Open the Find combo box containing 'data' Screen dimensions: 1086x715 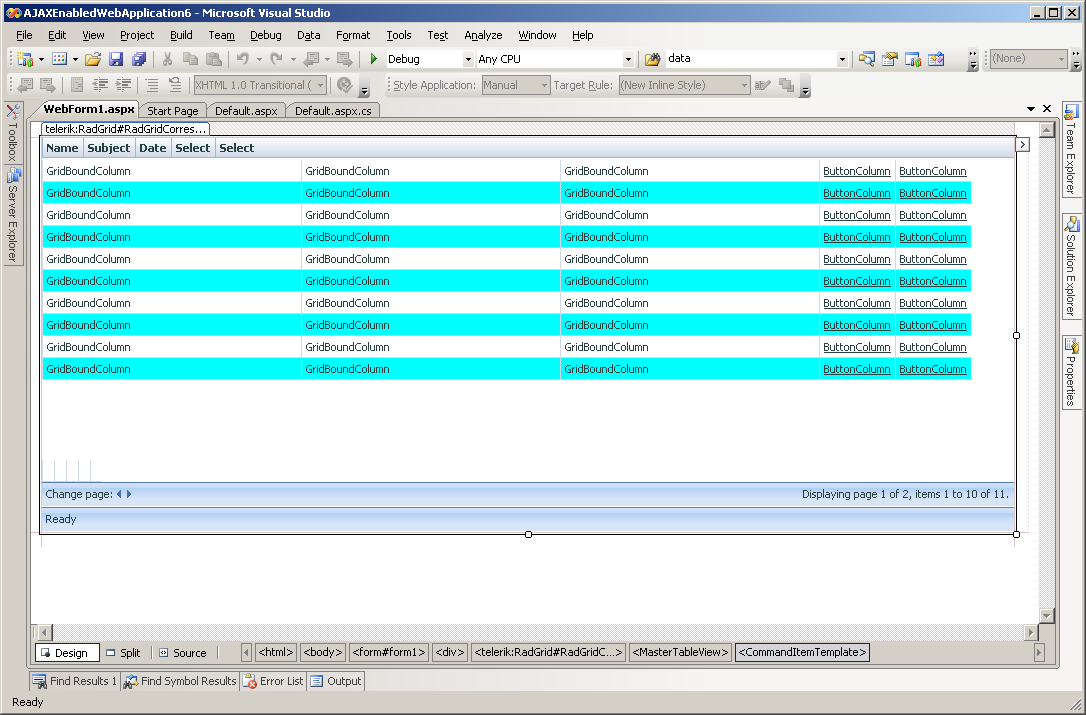[x=842, y=60]
